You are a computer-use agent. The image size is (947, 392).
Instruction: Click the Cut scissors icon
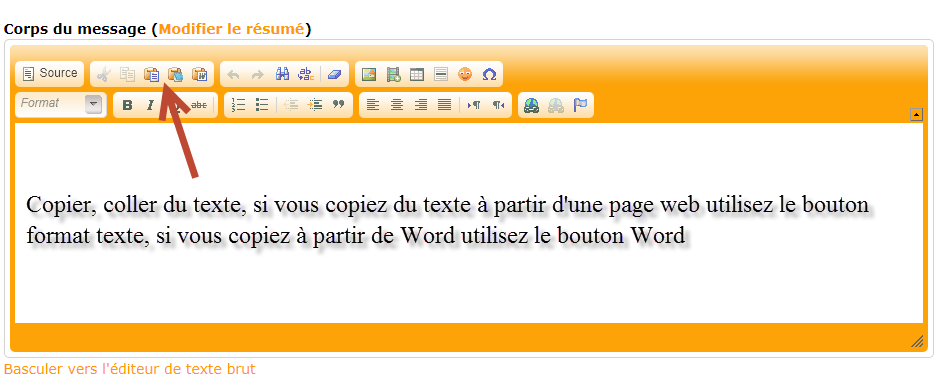click(x=104, y=74)
